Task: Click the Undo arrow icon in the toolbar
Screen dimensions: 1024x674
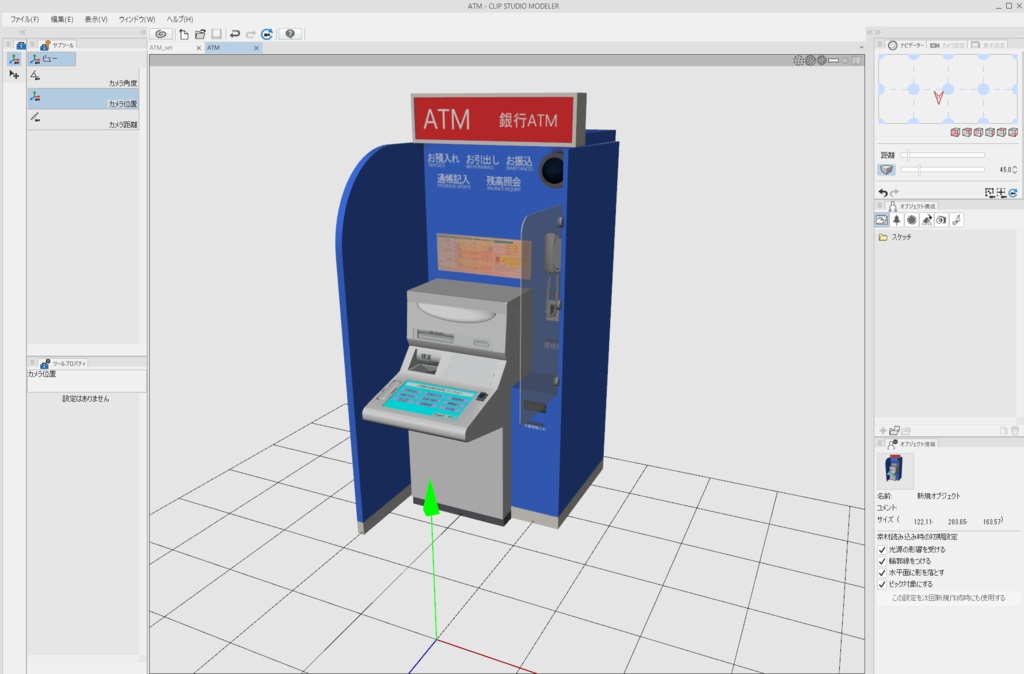Action: click(x=233, y=33)
